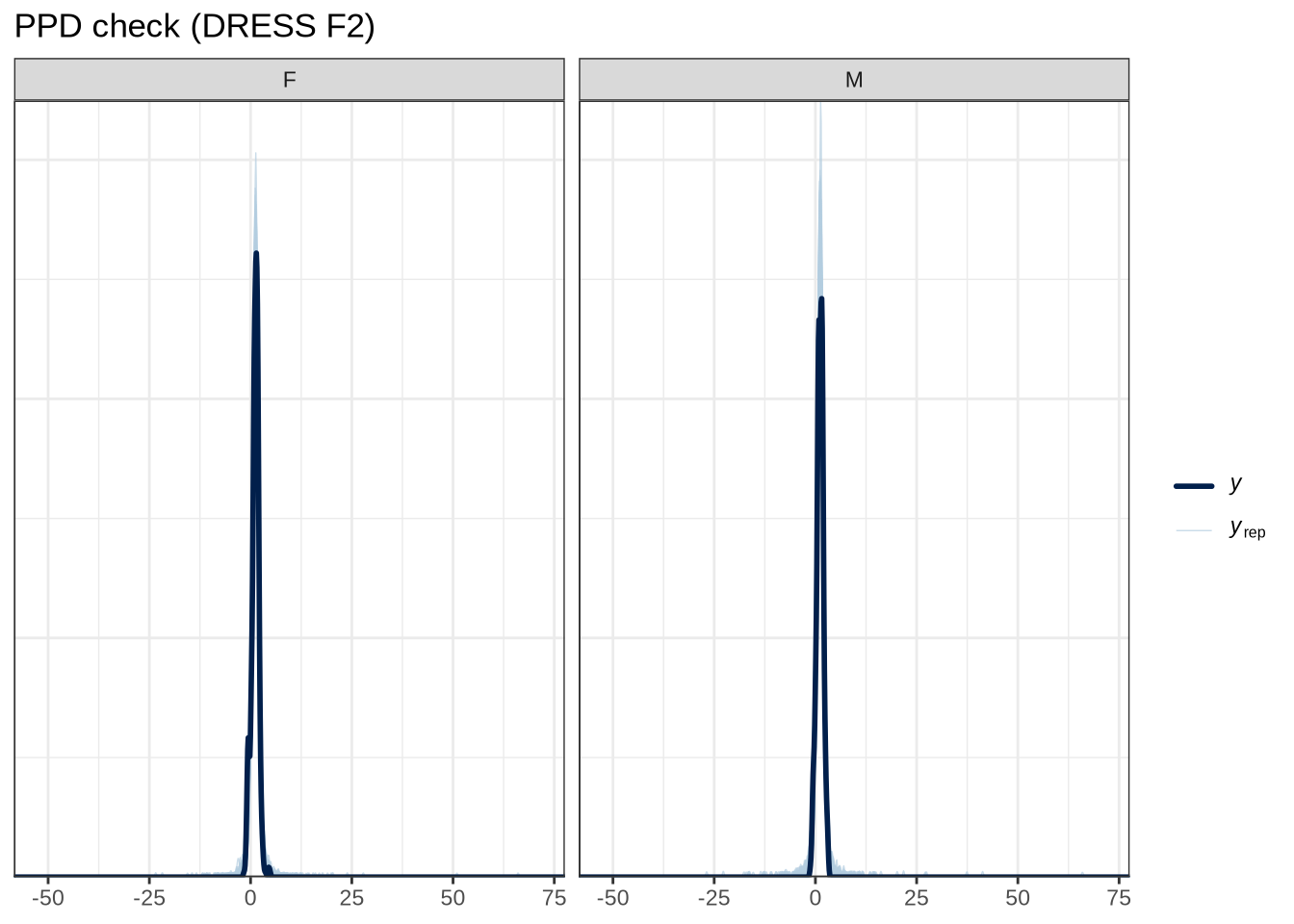This screenshot has width=1294, height=924.
Task: Click the small shoulder bump on F curve
Action: (x=247, y=739)
